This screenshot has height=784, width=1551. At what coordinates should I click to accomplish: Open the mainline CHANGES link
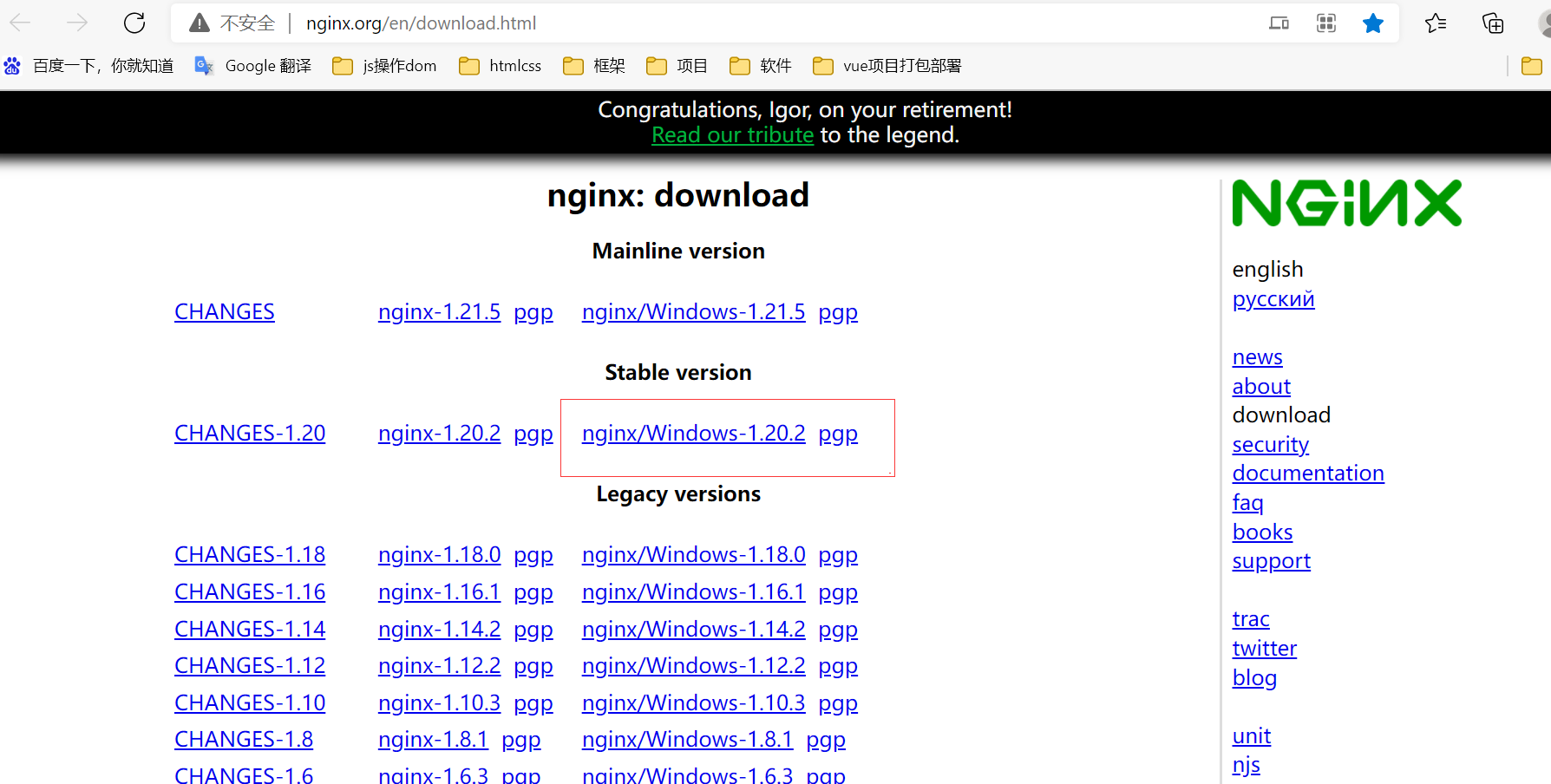(x=225, y=312)
